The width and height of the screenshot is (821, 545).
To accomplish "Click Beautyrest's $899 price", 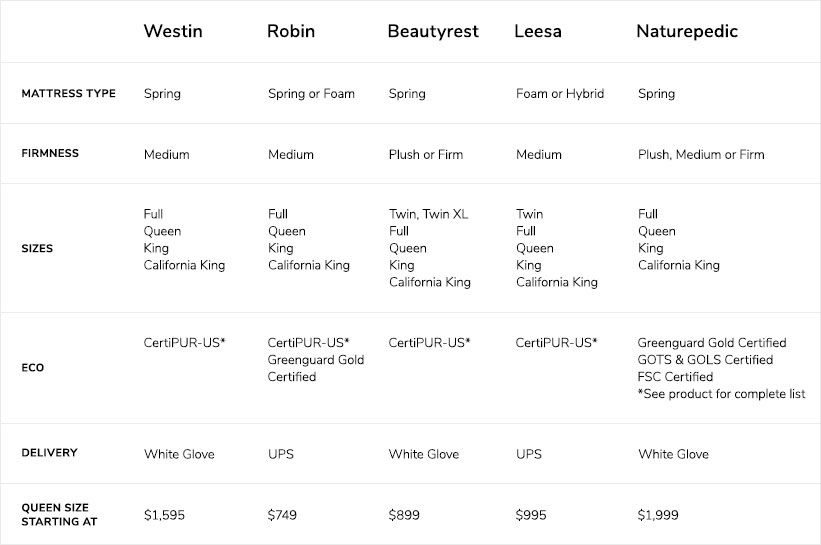I will (x=404, y=515).
